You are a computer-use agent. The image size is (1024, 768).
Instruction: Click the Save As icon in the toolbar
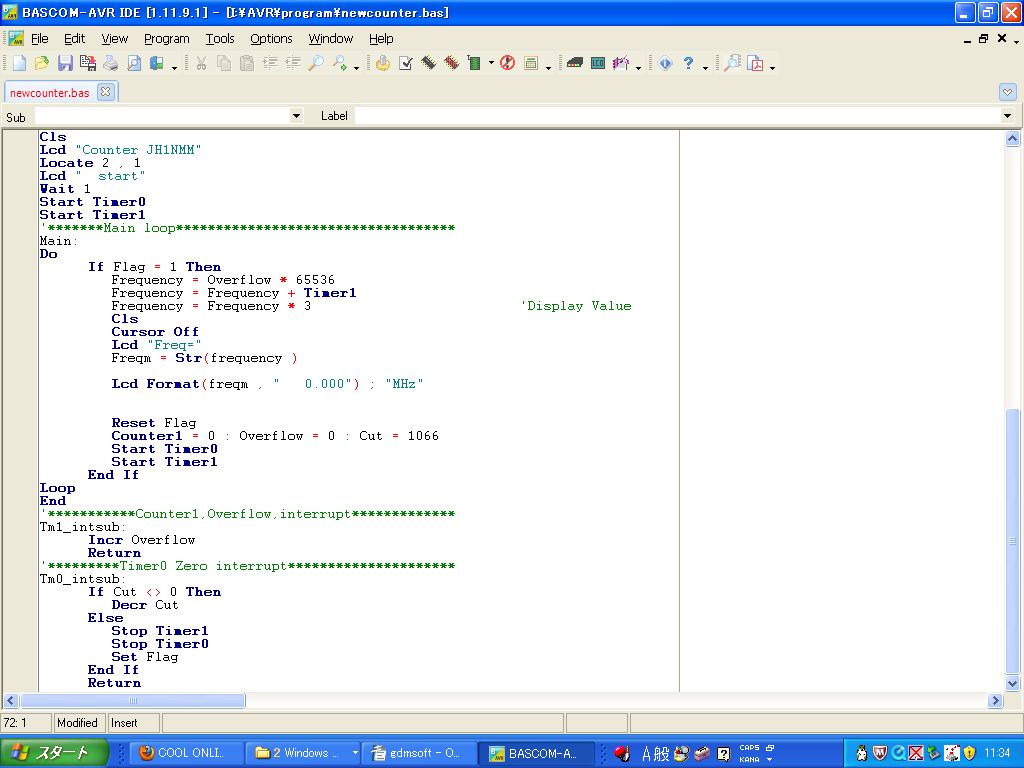88,63
